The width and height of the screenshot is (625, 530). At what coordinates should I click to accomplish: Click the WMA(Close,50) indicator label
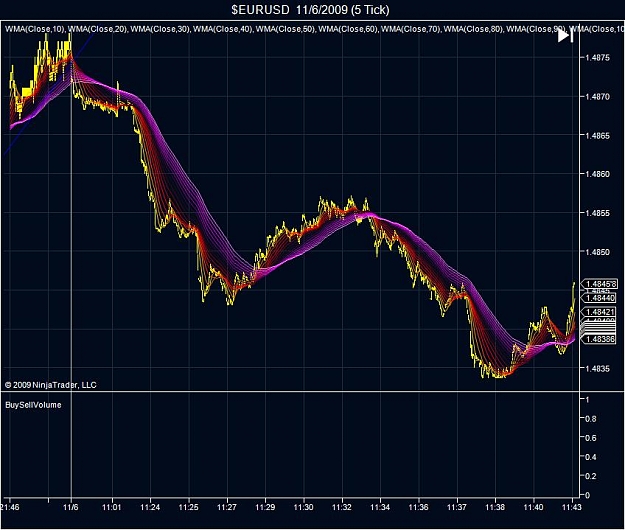tap(285, 29)
